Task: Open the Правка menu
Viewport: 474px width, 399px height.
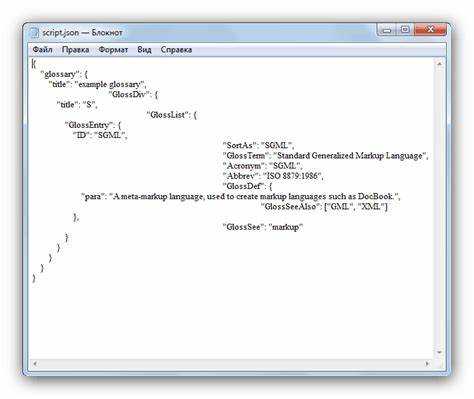Action: [x=75, y=50]
